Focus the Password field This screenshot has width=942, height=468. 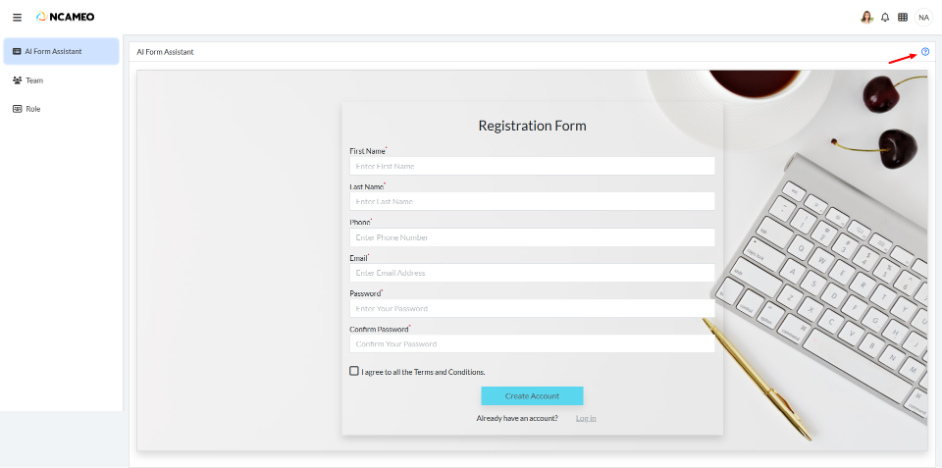point(532,308)
